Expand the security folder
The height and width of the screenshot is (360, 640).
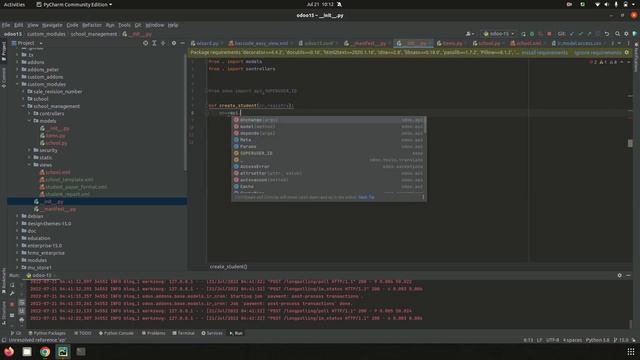tap(30, 150)
